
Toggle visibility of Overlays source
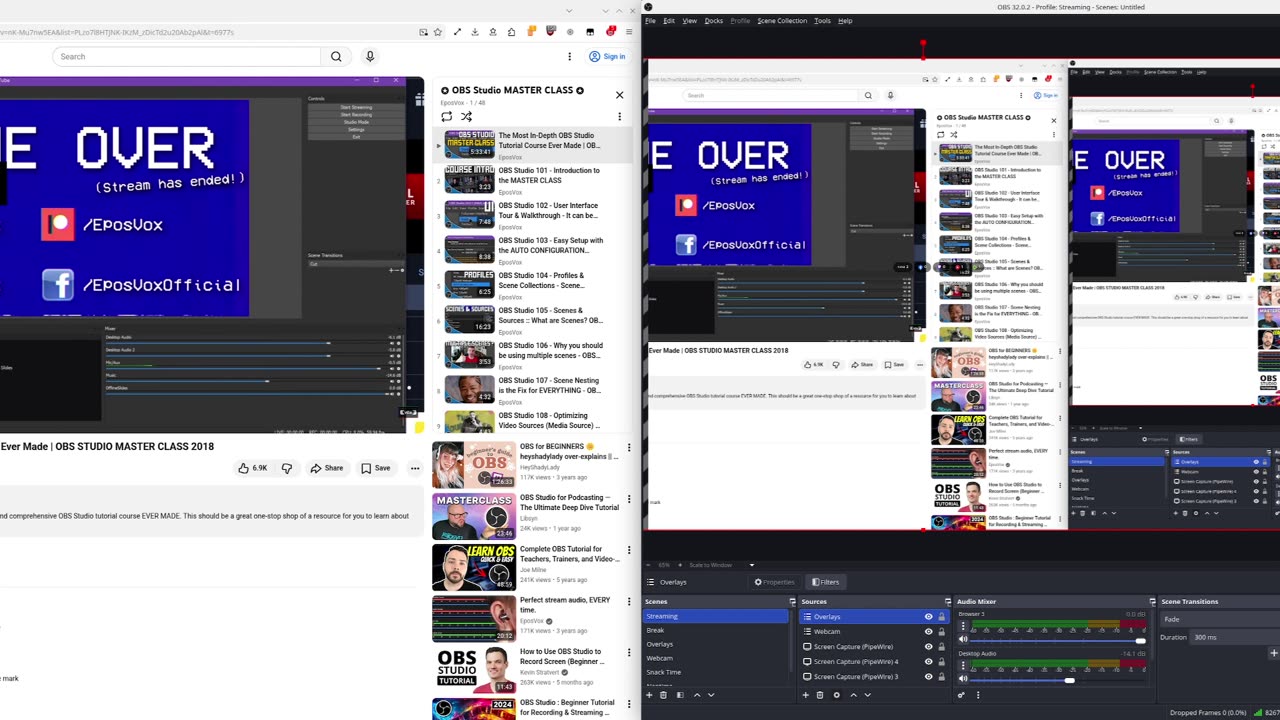click(x=928, y=617)
